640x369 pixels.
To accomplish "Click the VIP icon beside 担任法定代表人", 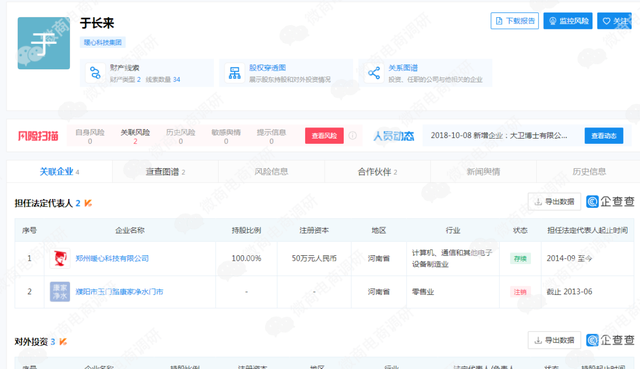I will click(88, 203).
